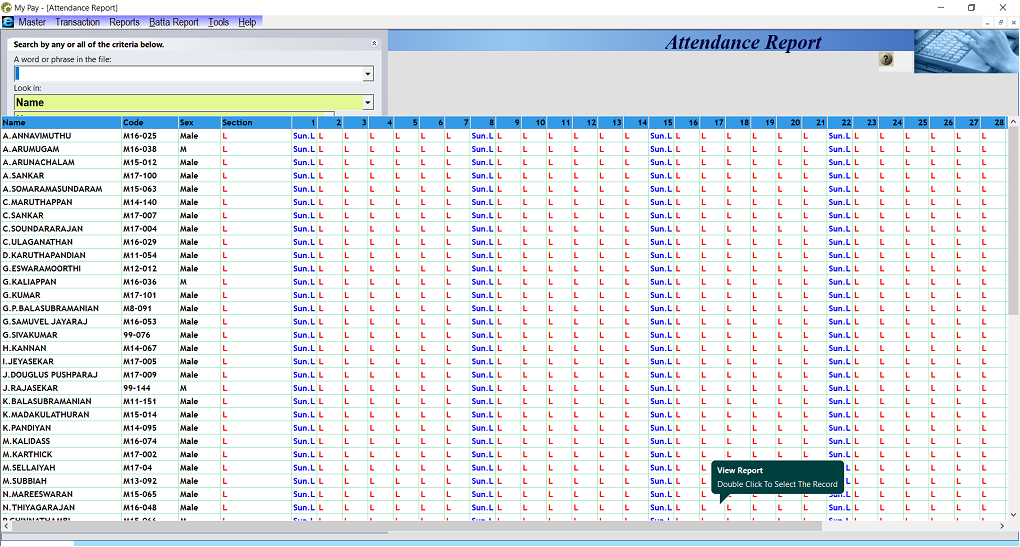The image size is (1020, 547).
Task: Collapse the search criteria panel
Action: pyautogui.click(x=374, y=44)
